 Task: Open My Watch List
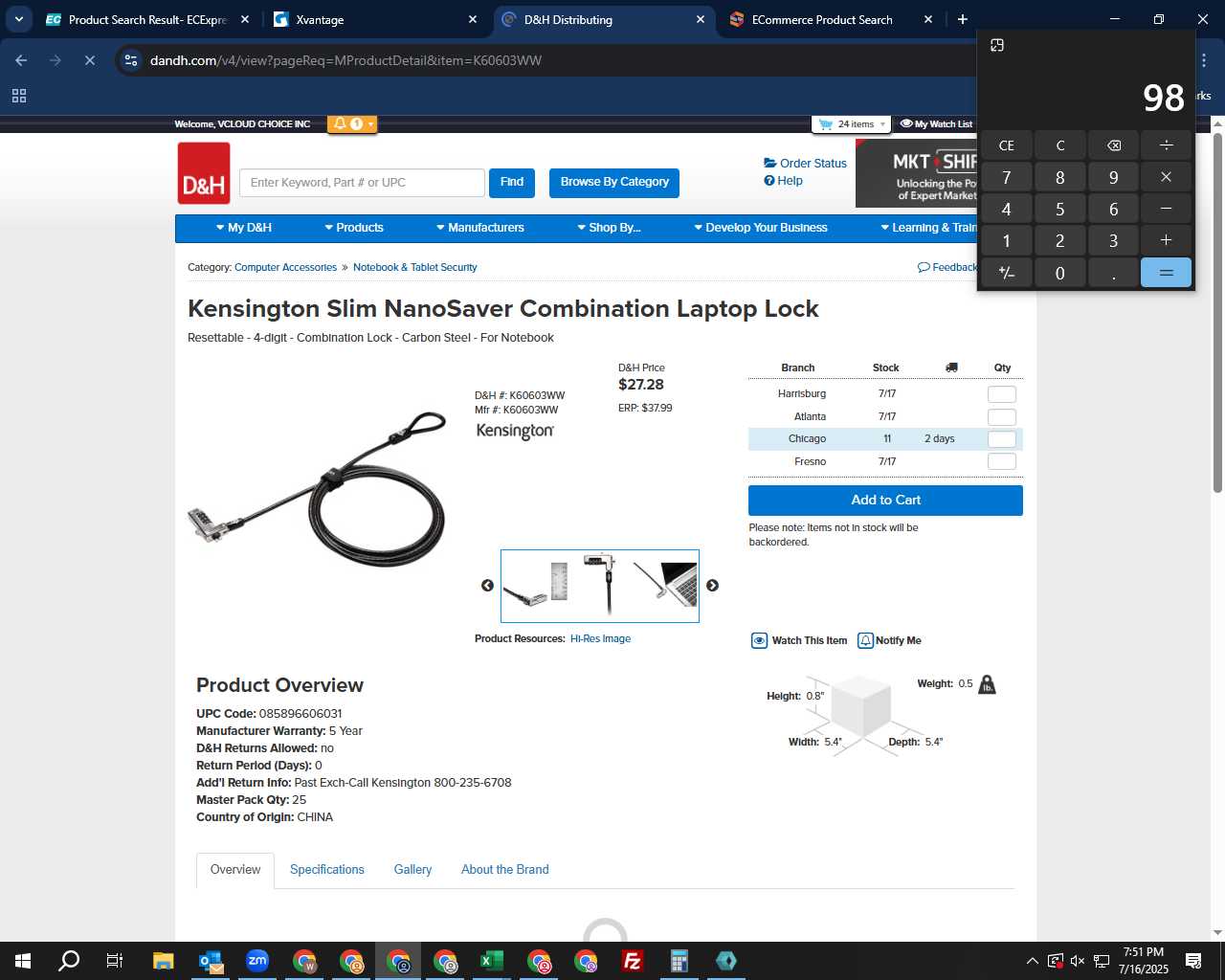coord(936,124)
